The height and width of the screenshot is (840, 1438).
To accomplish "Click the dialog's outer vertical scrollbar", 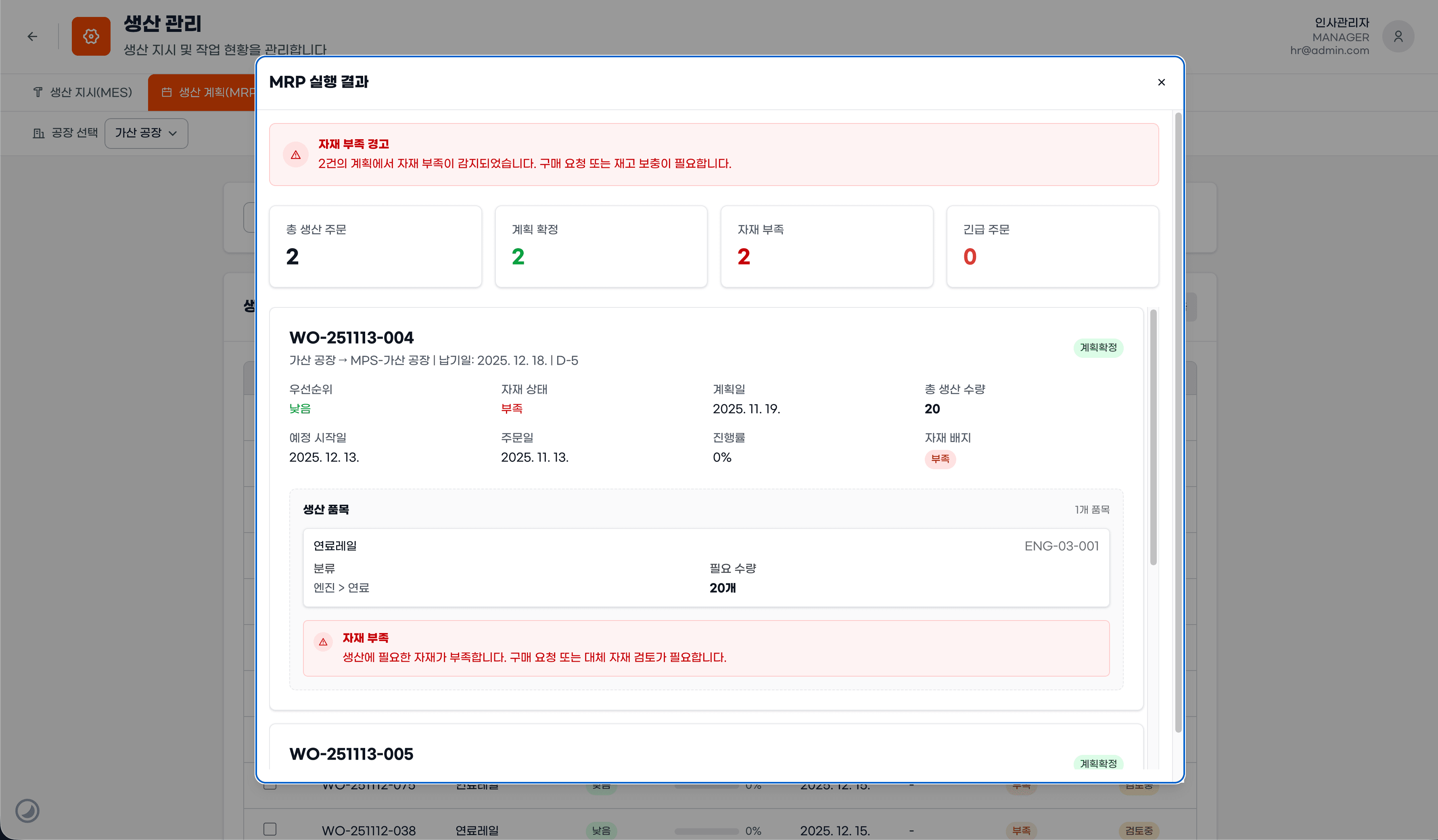I will pyautogui.click(x=1178, y=422).
